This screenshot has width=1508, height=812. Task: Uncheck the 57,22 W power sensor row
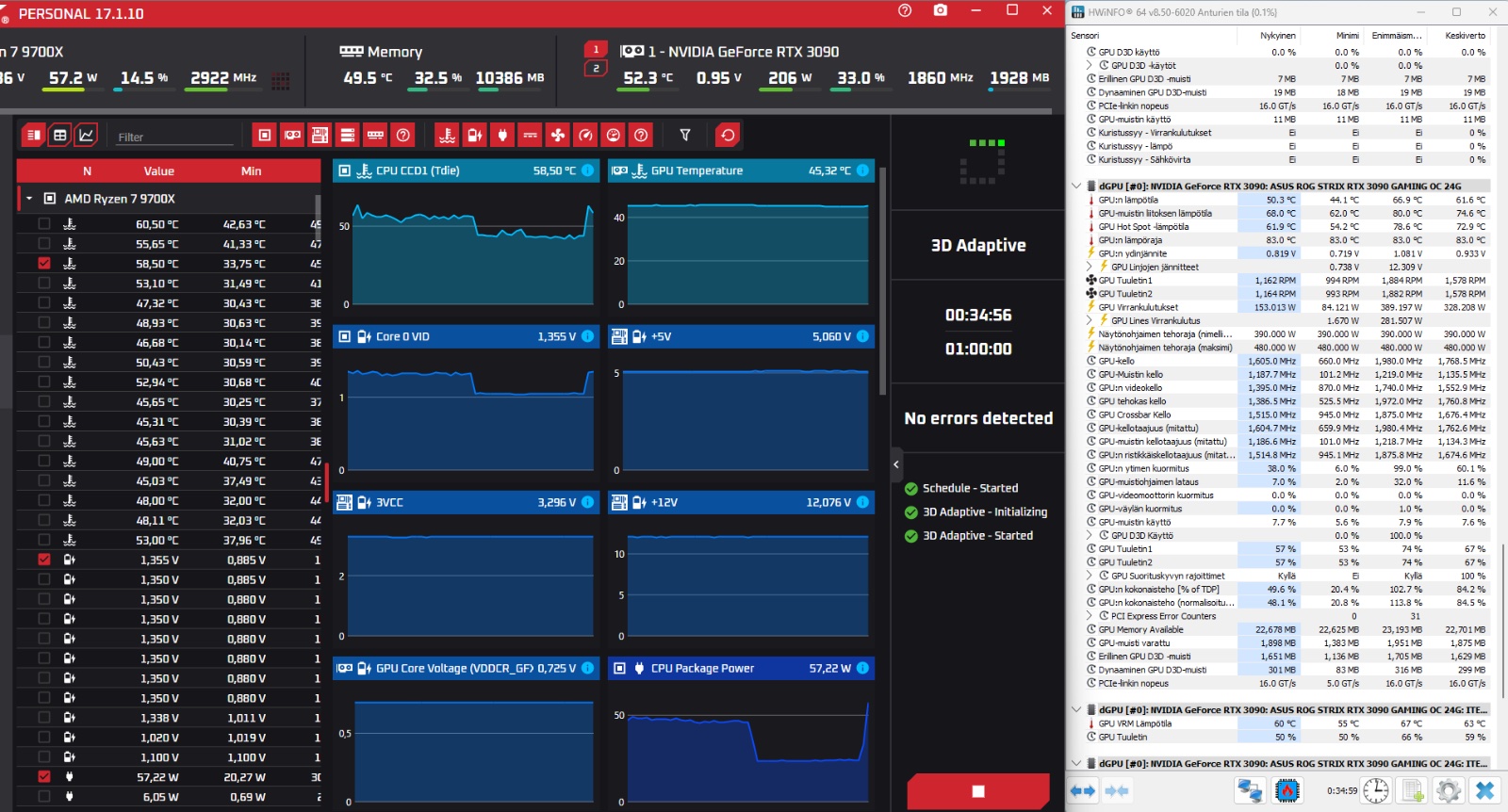(44, 777)
